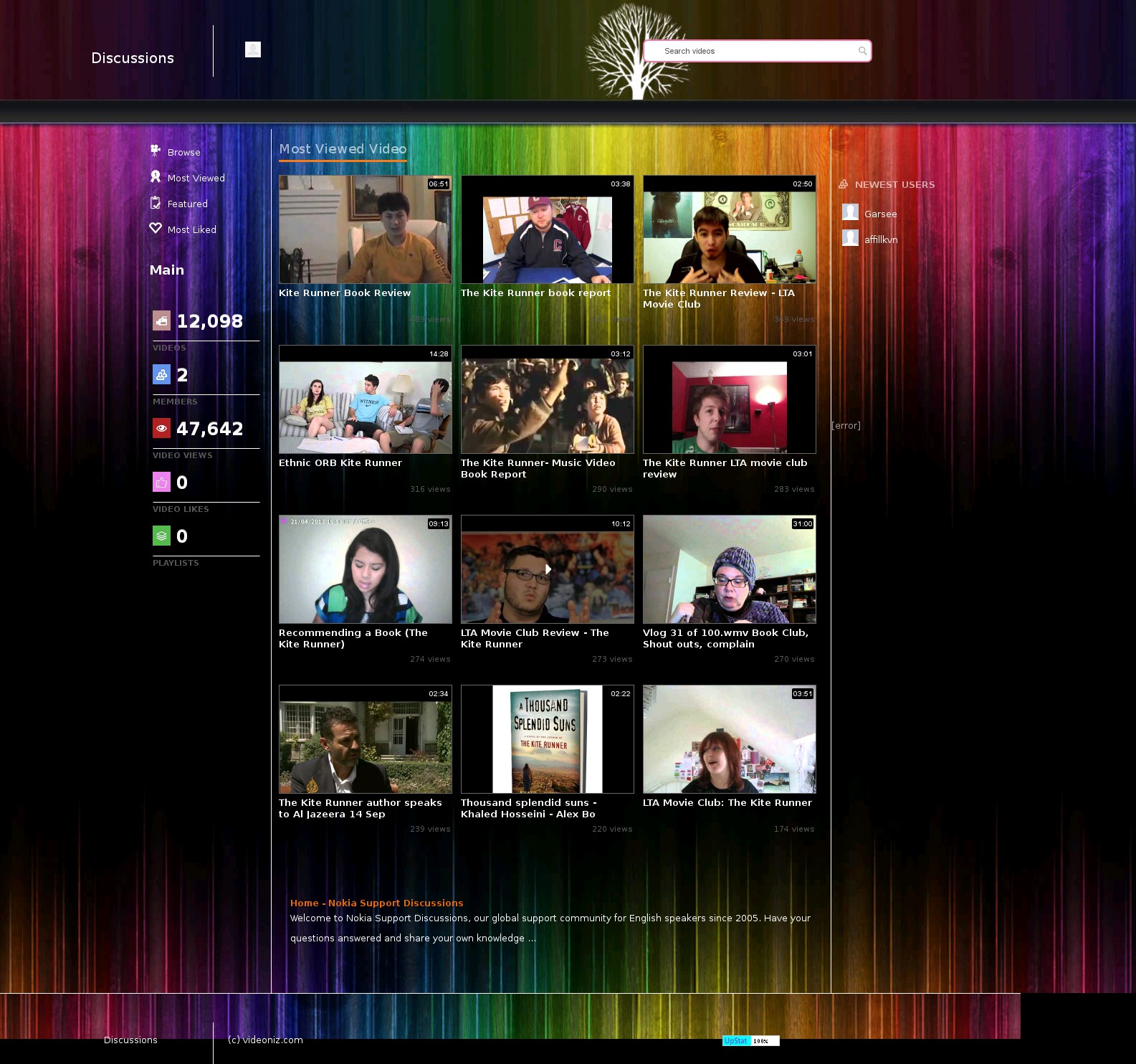Viewport: 1136px width, 1064px height.
Task: Click the Most Viewed ribbon icon
Action: click(155, 177)
